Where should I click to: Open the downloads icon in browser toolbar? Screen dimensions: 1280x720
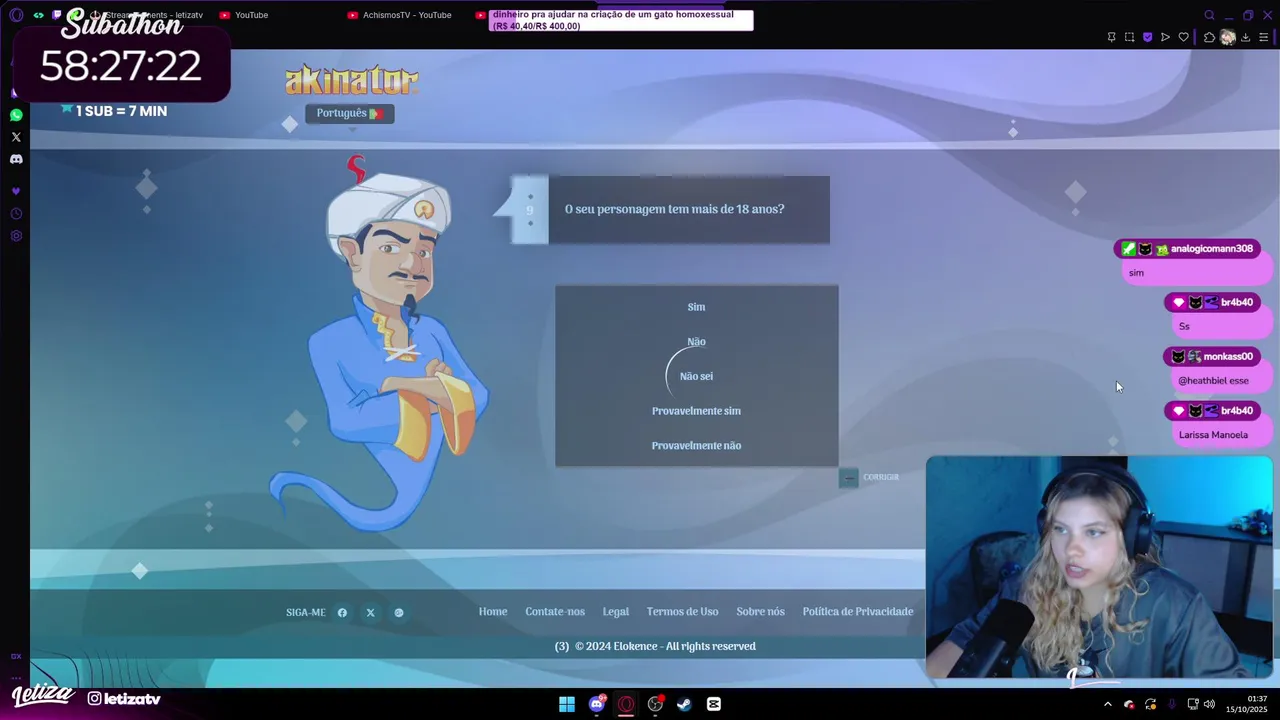pos(1245,37)
